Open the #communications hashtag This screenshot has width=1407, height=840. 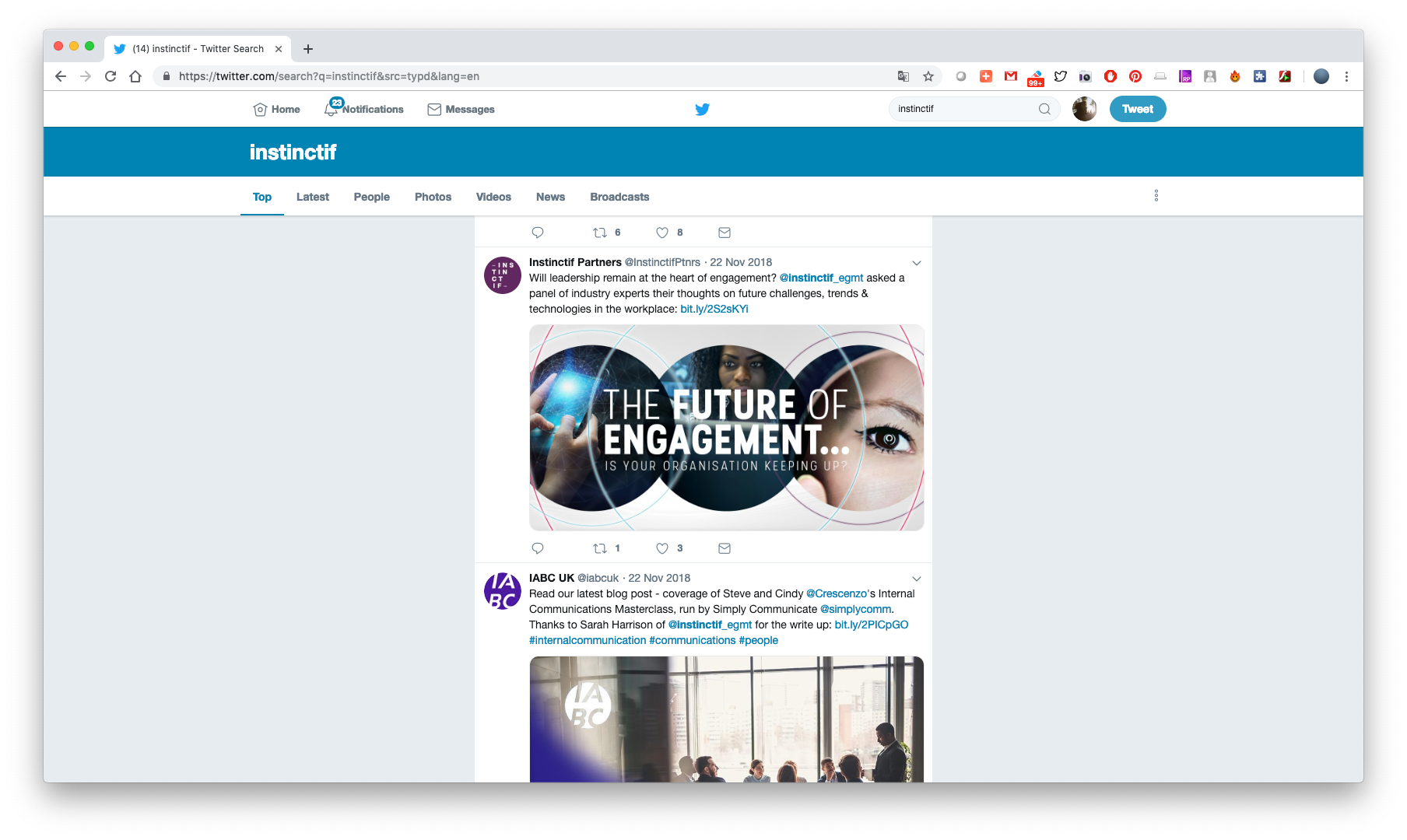(x=693, y=640)
